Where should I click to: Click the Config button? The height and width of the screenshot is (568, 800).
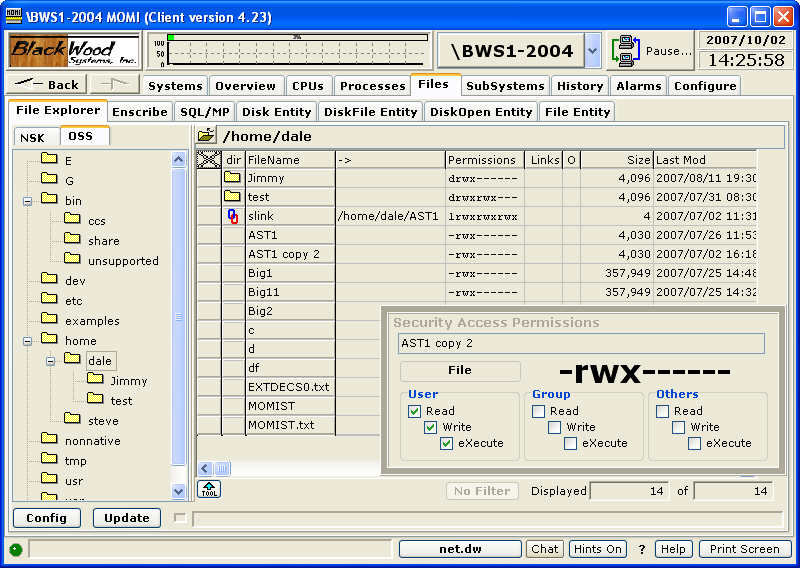click(46, 518)
